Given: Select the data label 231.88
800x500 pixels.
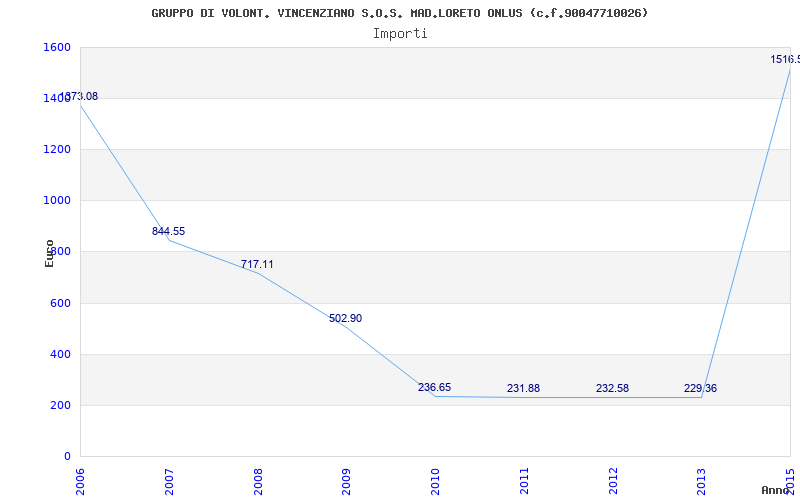Looking at the screenshot, I should [523, 388].
